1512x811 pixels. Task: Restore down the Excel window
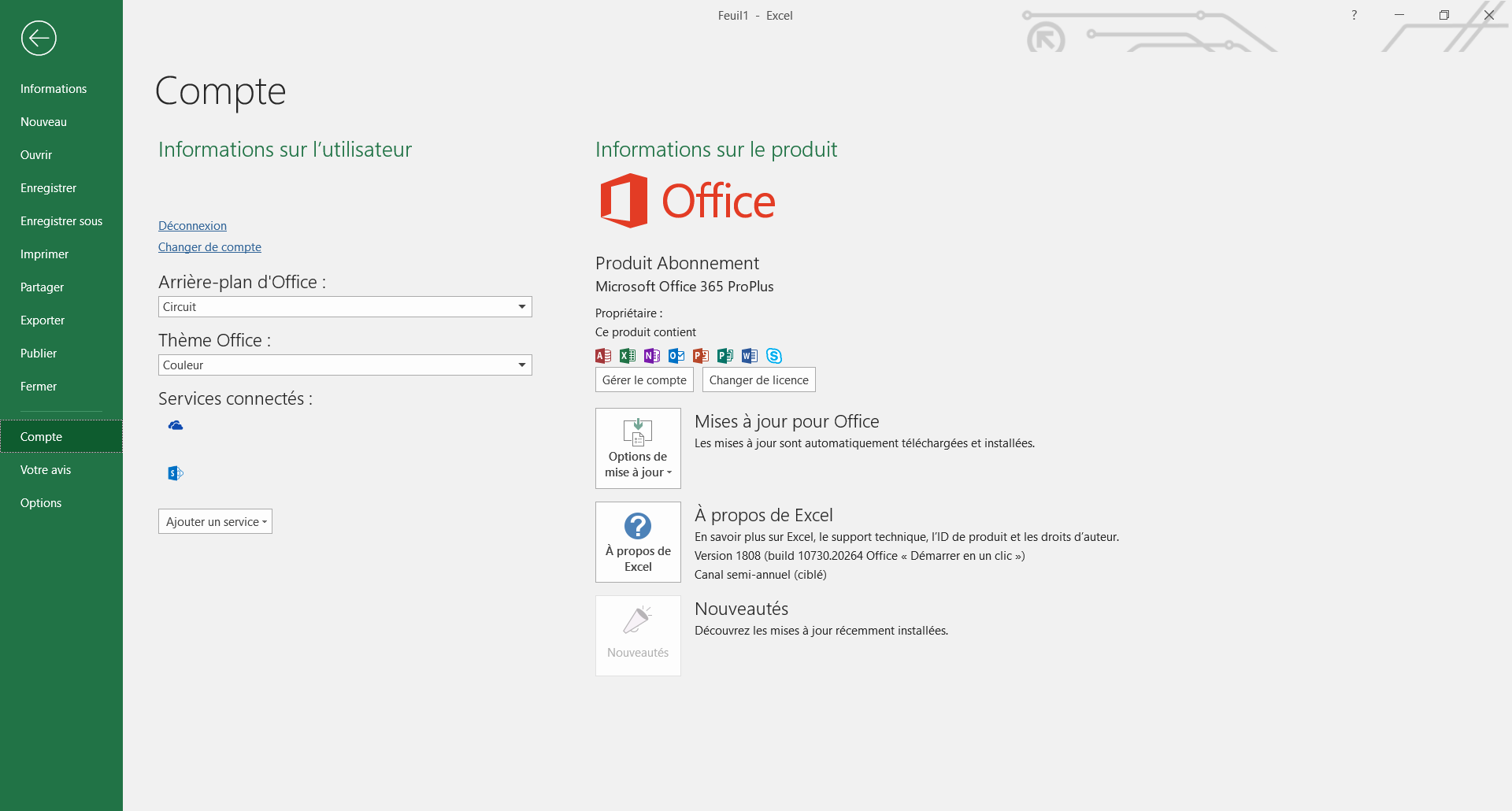tap(1444, 15)
